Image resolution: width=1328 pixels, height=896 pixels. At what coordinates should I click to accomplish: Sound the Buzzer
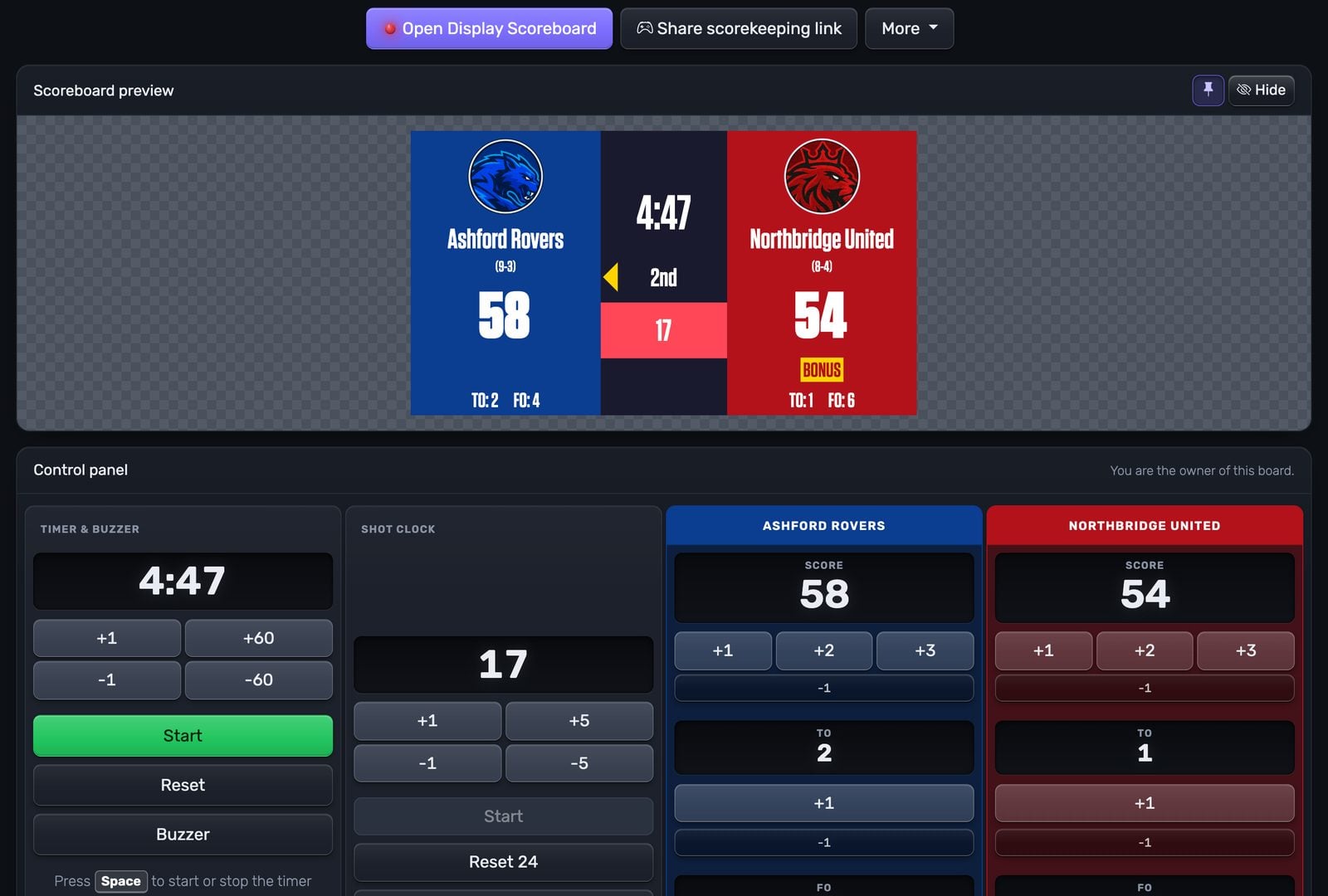(x=183, y=835)
